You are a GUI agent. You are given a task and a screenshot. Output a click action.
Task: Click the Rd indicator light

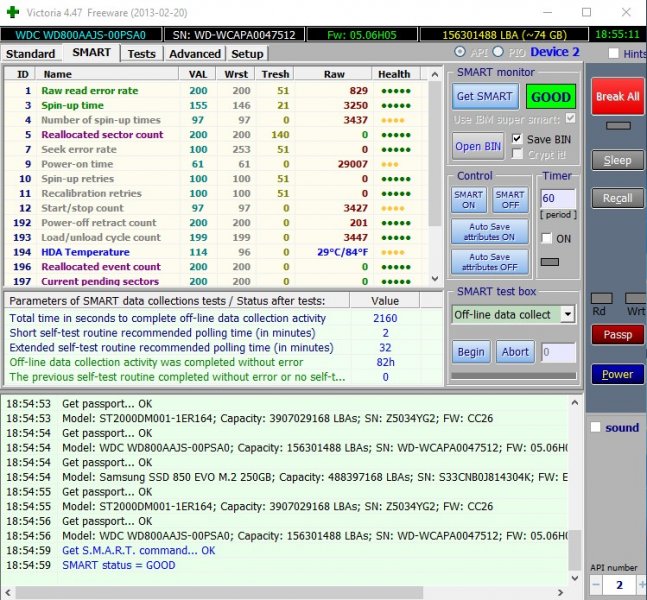602,299
